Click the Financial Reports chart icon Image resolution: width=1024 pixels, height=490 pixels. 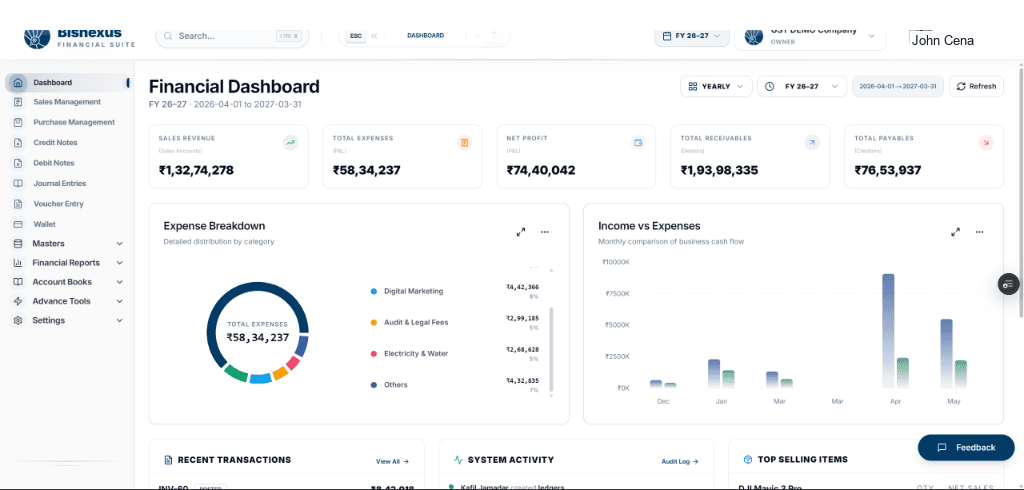[18, 263]
